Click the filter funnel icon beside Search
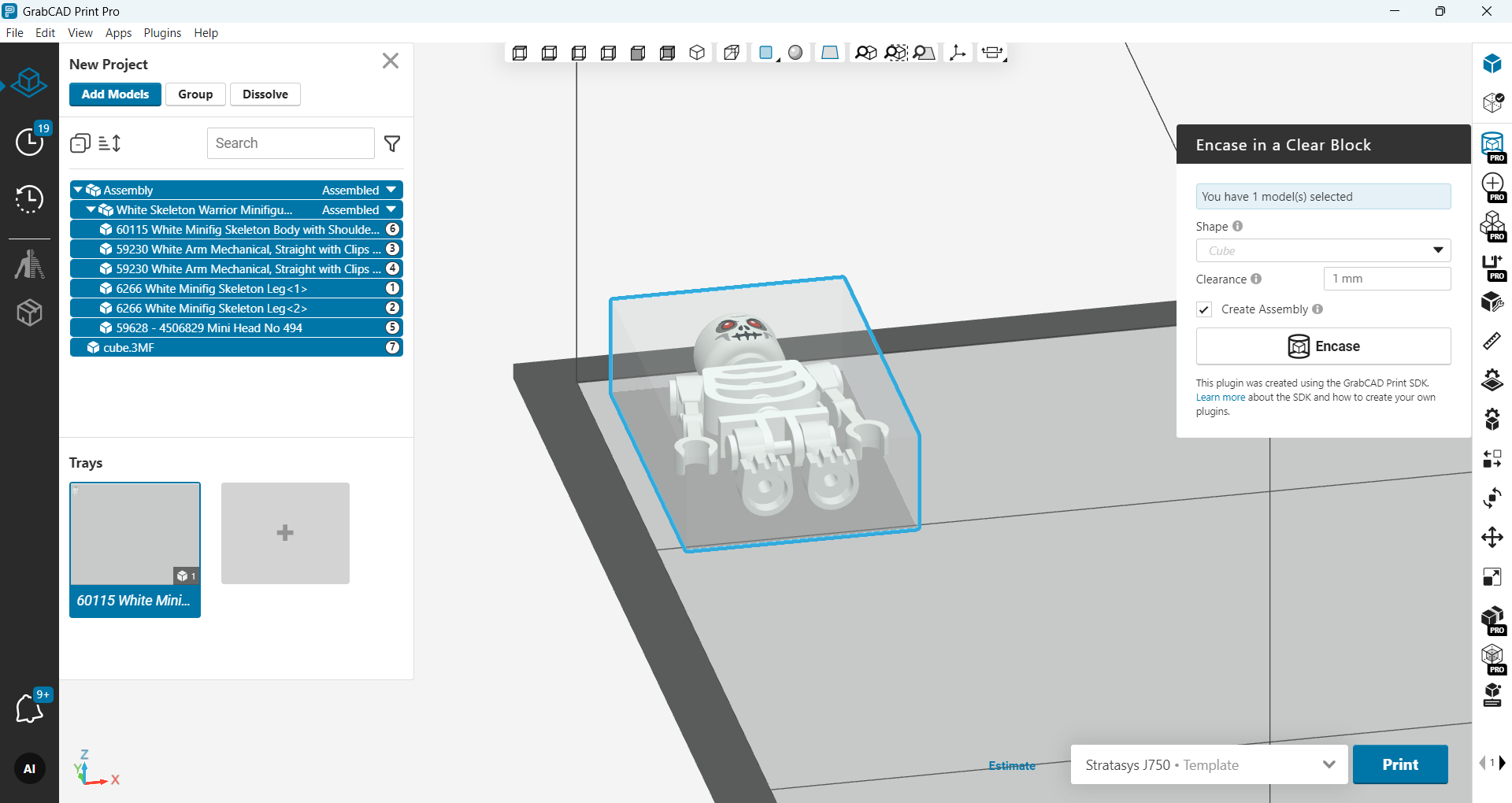This screenshot has width=1512, height=803. tap(391, 143)
